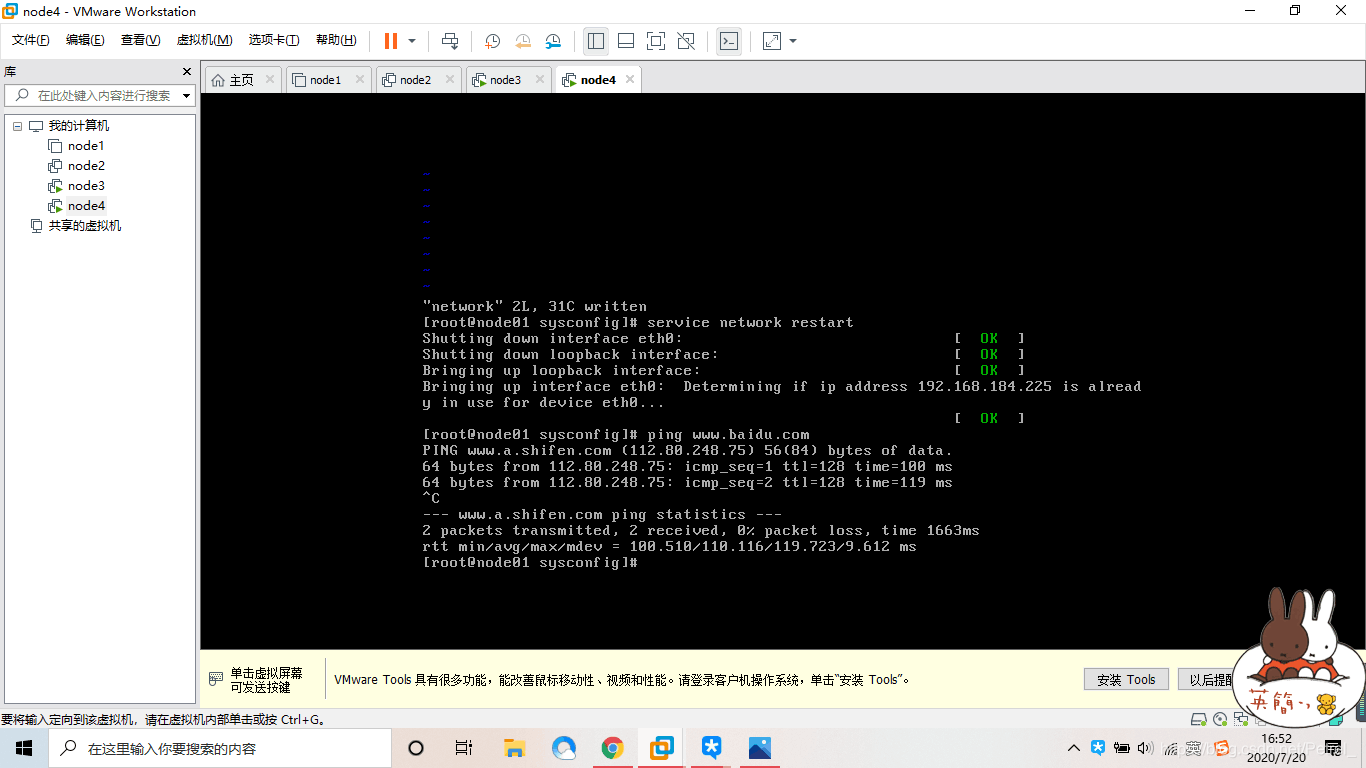Open the power options dropdown next to pause
This screenshot has width=1366, height=768.
pos(412,41)
